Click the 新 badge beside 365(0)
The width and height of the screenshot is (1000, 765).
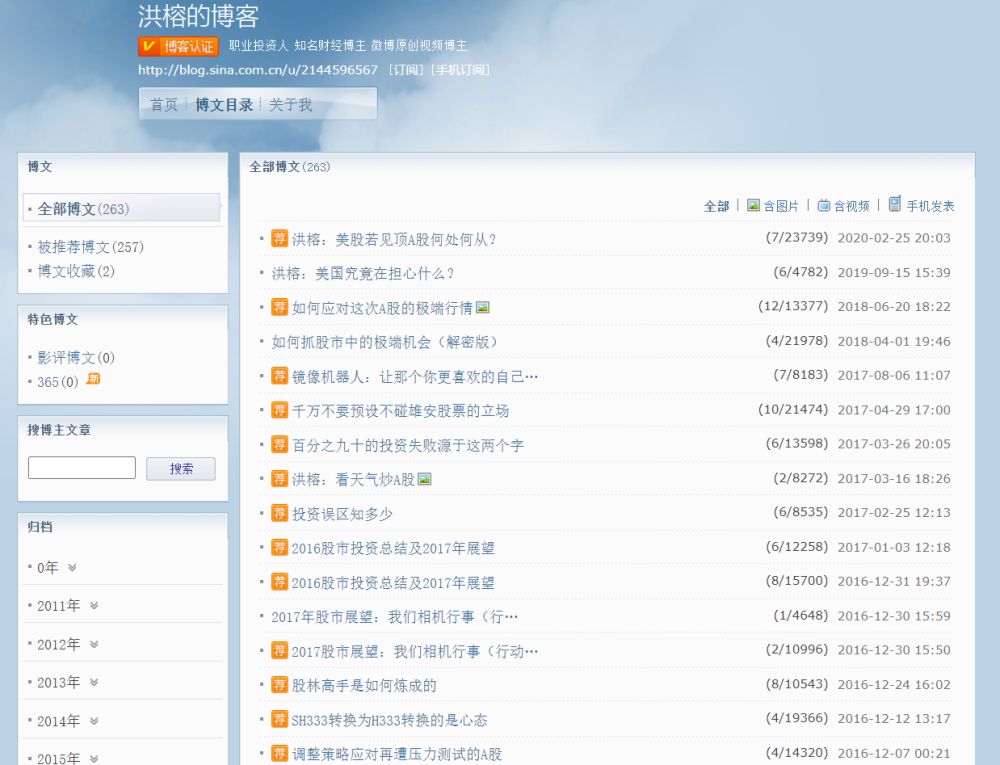click(x=93, y=379)
